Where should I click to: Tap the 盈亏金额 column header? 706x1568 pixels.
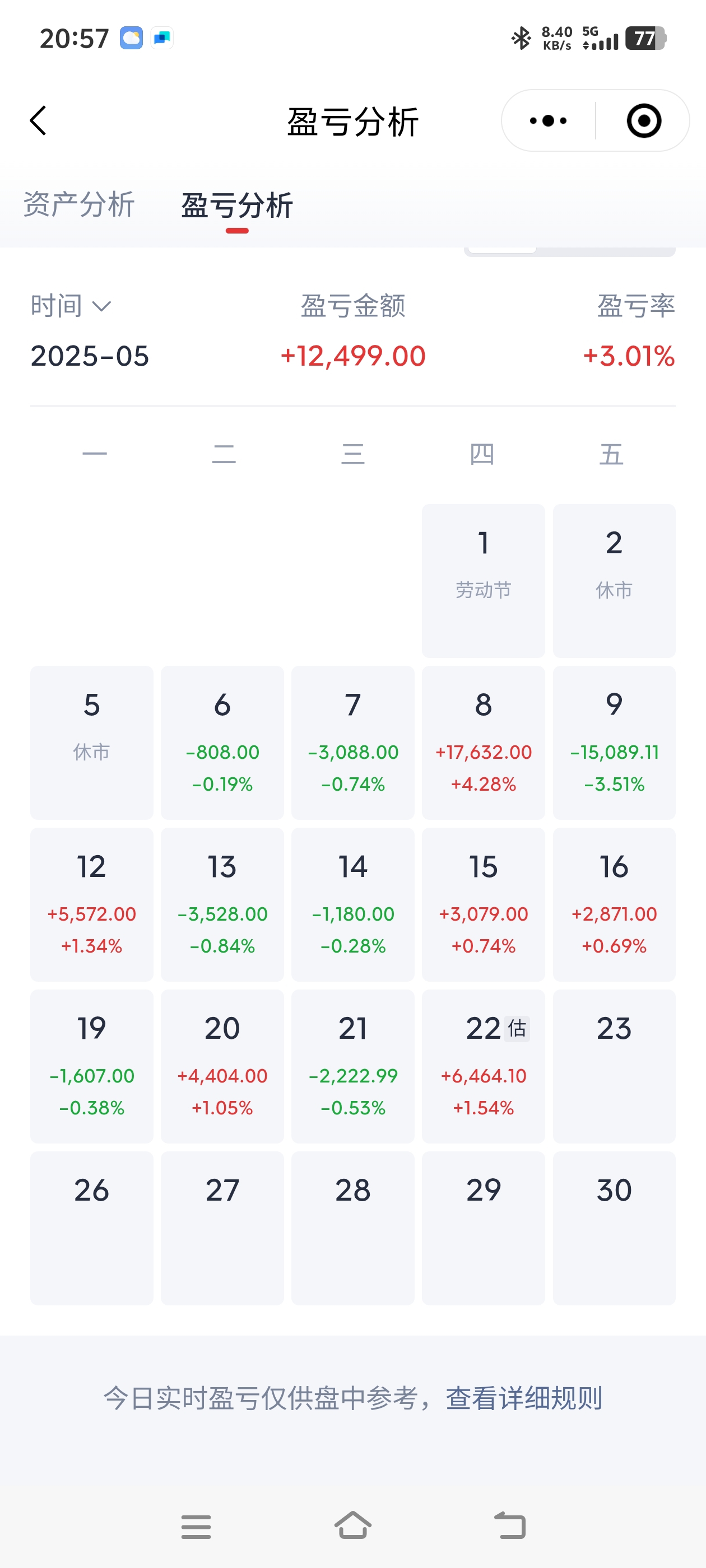pyautogui.click(x=352, y=306)
